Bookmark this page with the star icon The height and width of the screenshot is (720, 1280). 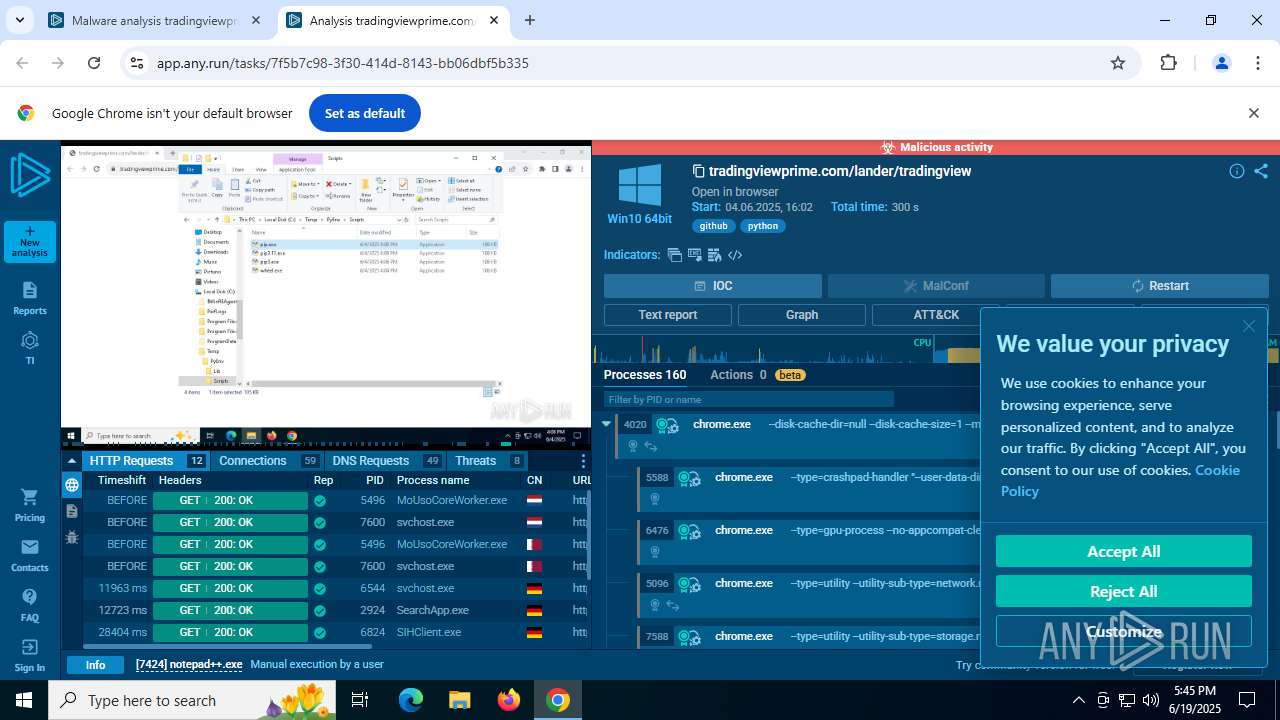click(1118, 63)
